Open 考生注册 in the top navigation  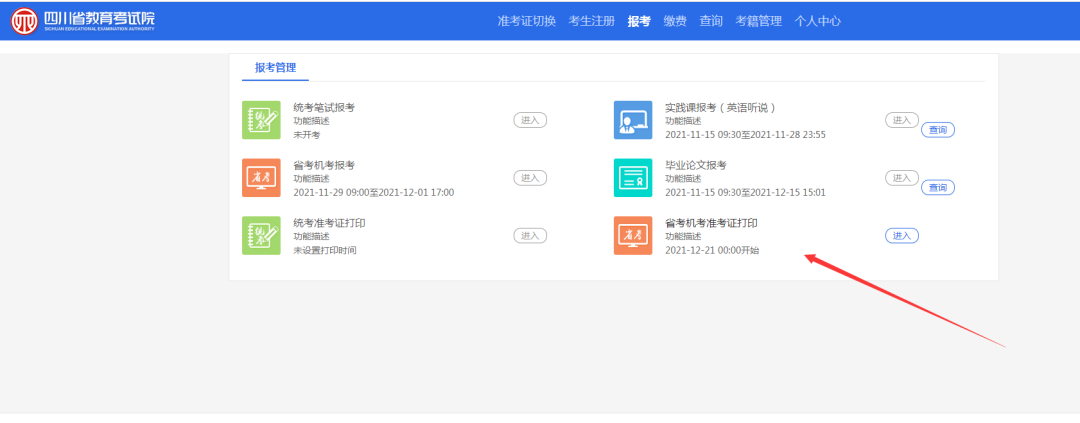tap(591, 21)
